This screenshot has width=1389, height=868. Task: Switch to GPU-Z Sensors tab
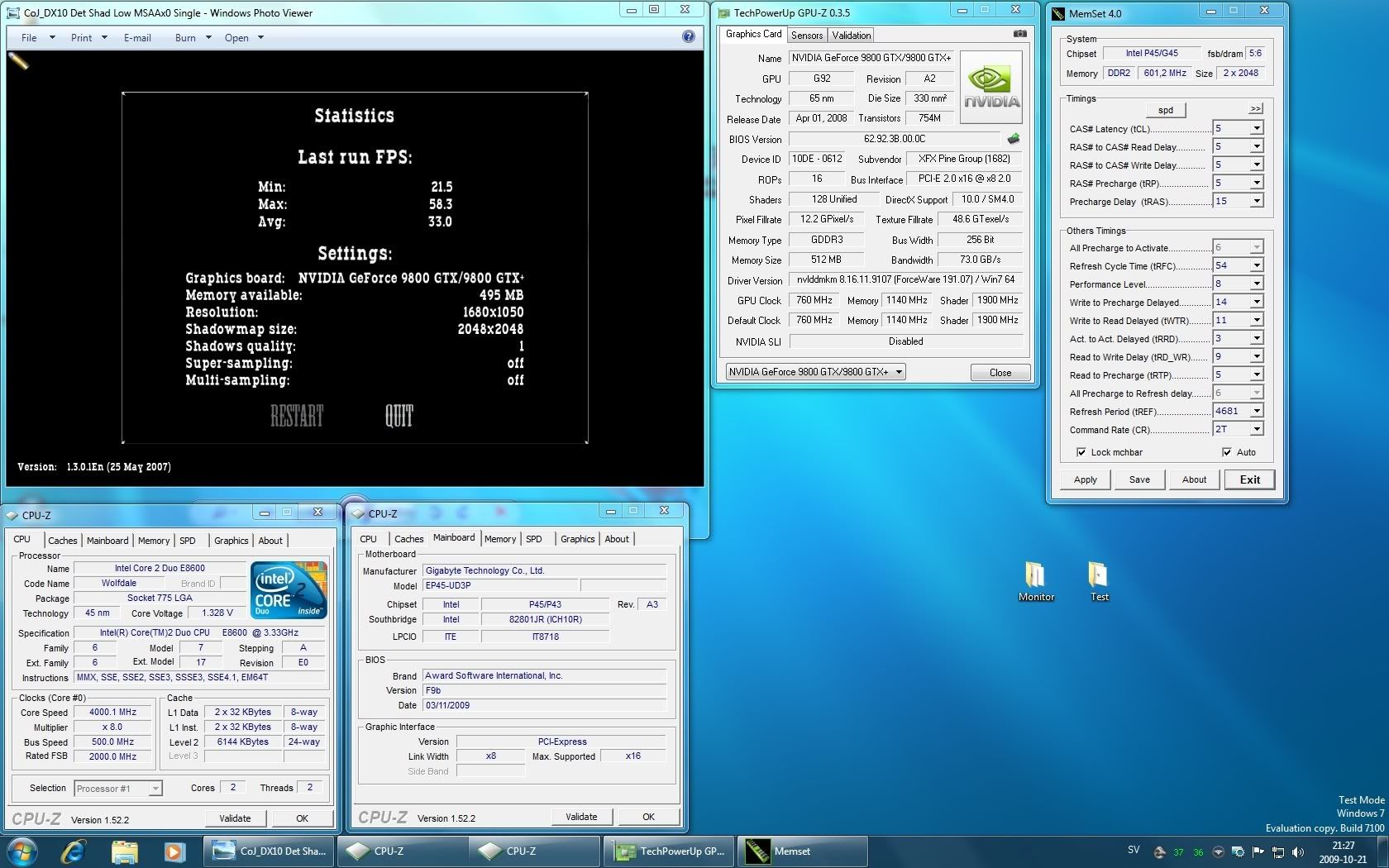pyautogui.click(x=807, y=35)
